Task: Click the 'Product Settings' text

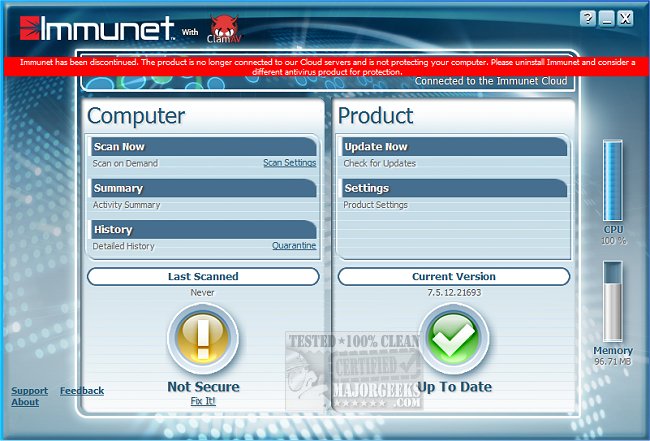Action: [x=376, y=205]
